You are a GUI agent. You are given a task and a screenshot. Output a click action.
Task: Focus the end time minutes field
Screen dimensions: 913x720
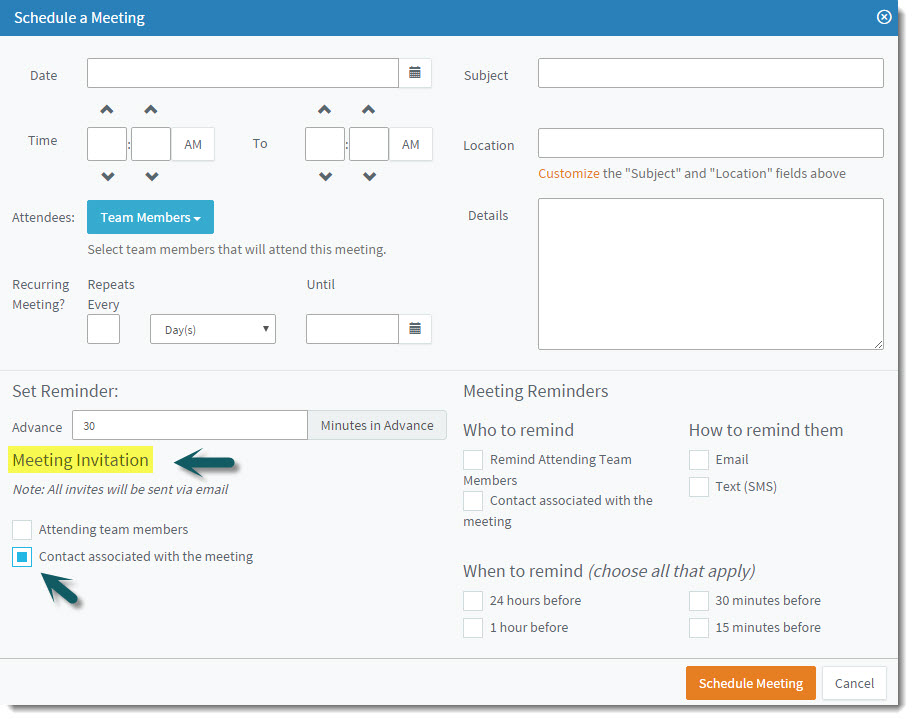(x=369, y=144)
